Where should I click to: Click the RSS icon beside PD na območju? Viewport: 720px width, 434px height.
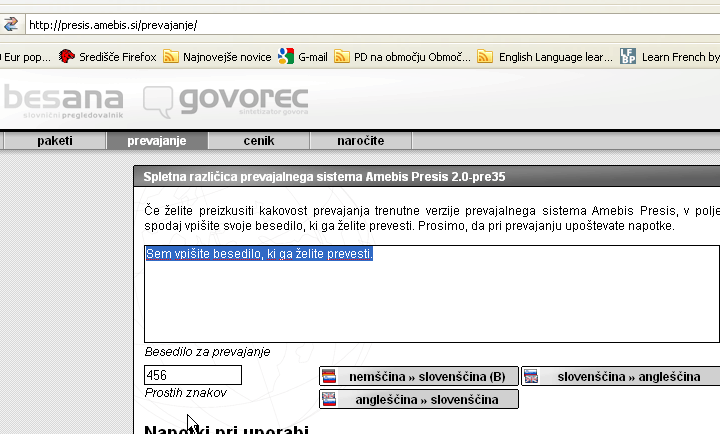click(342, 56)
